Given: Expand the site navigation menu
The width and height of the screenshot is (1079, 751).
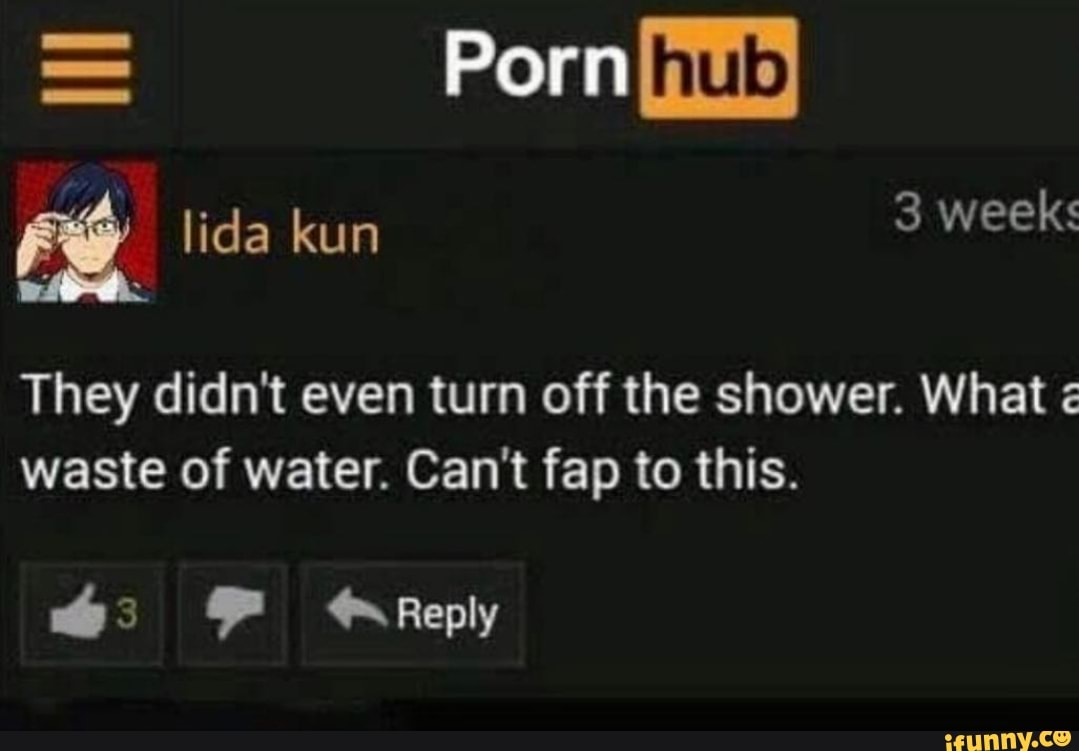Looking at the screenshot, I should click(x=86, y=68).
